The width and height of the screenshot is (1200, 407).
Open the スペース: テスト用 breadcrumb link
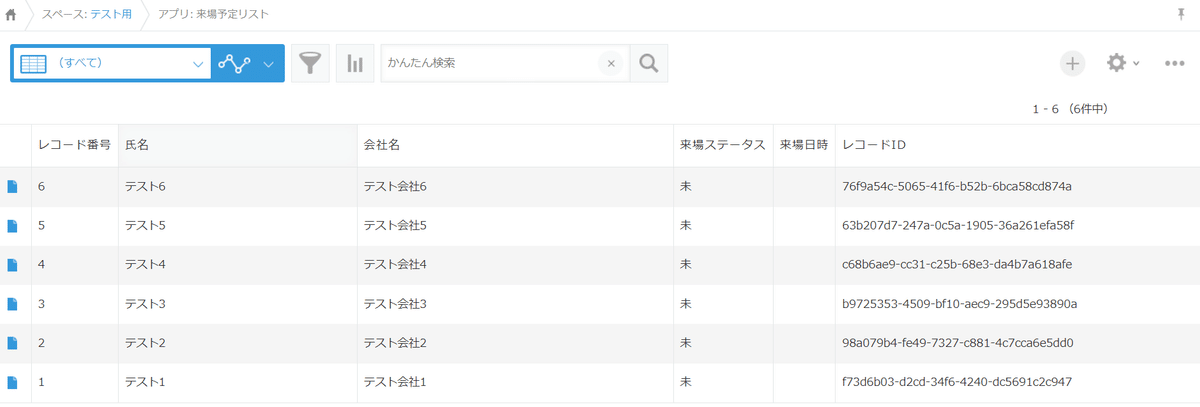pos(87,15)
